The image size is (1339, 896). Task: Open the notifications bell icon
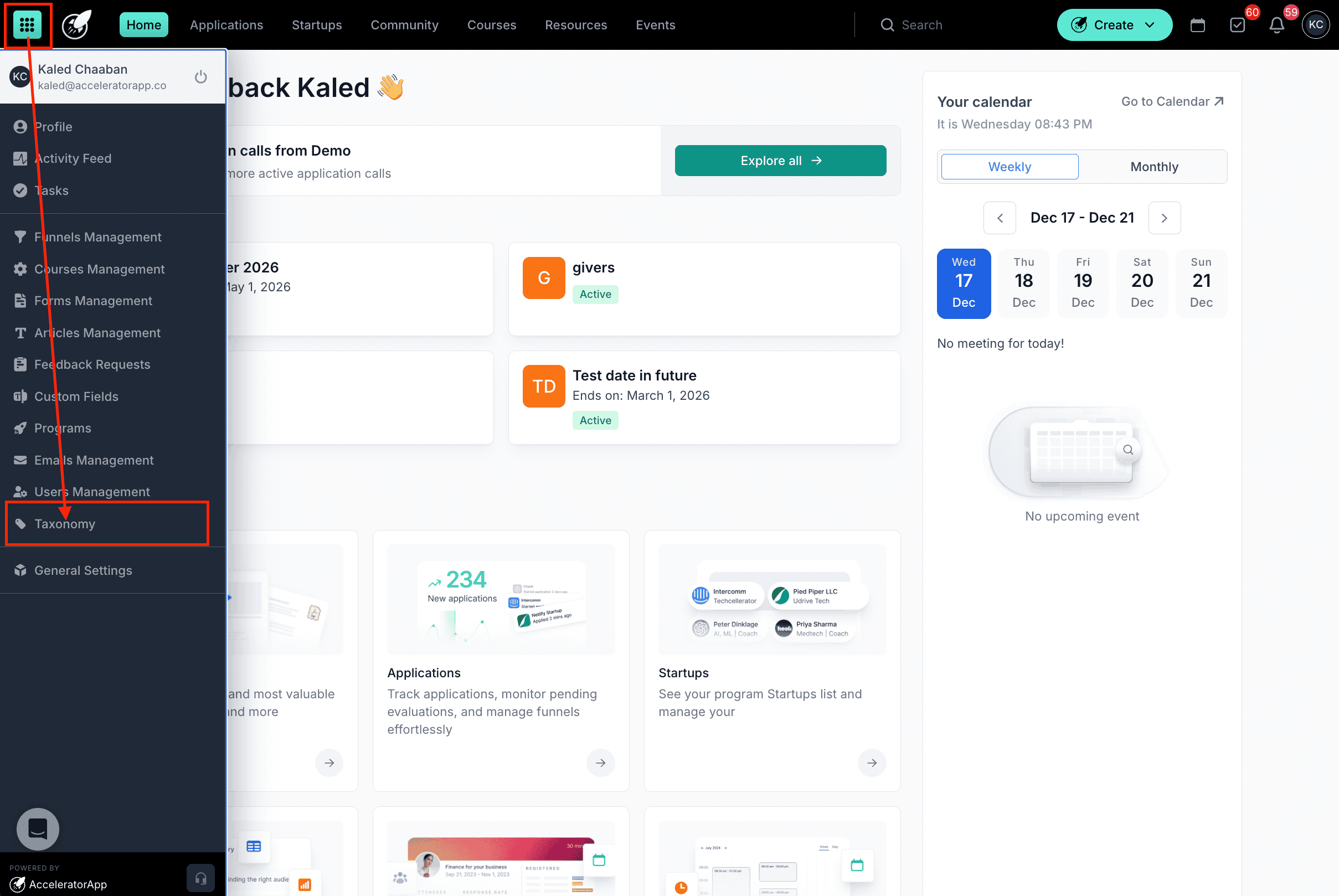[x=1277, y=25]
